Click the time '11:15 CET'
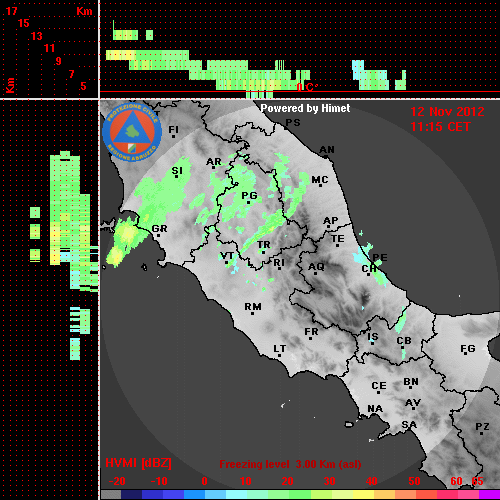Image resolution: width=500 pixels, height=500 pixels. click(440, 127)
